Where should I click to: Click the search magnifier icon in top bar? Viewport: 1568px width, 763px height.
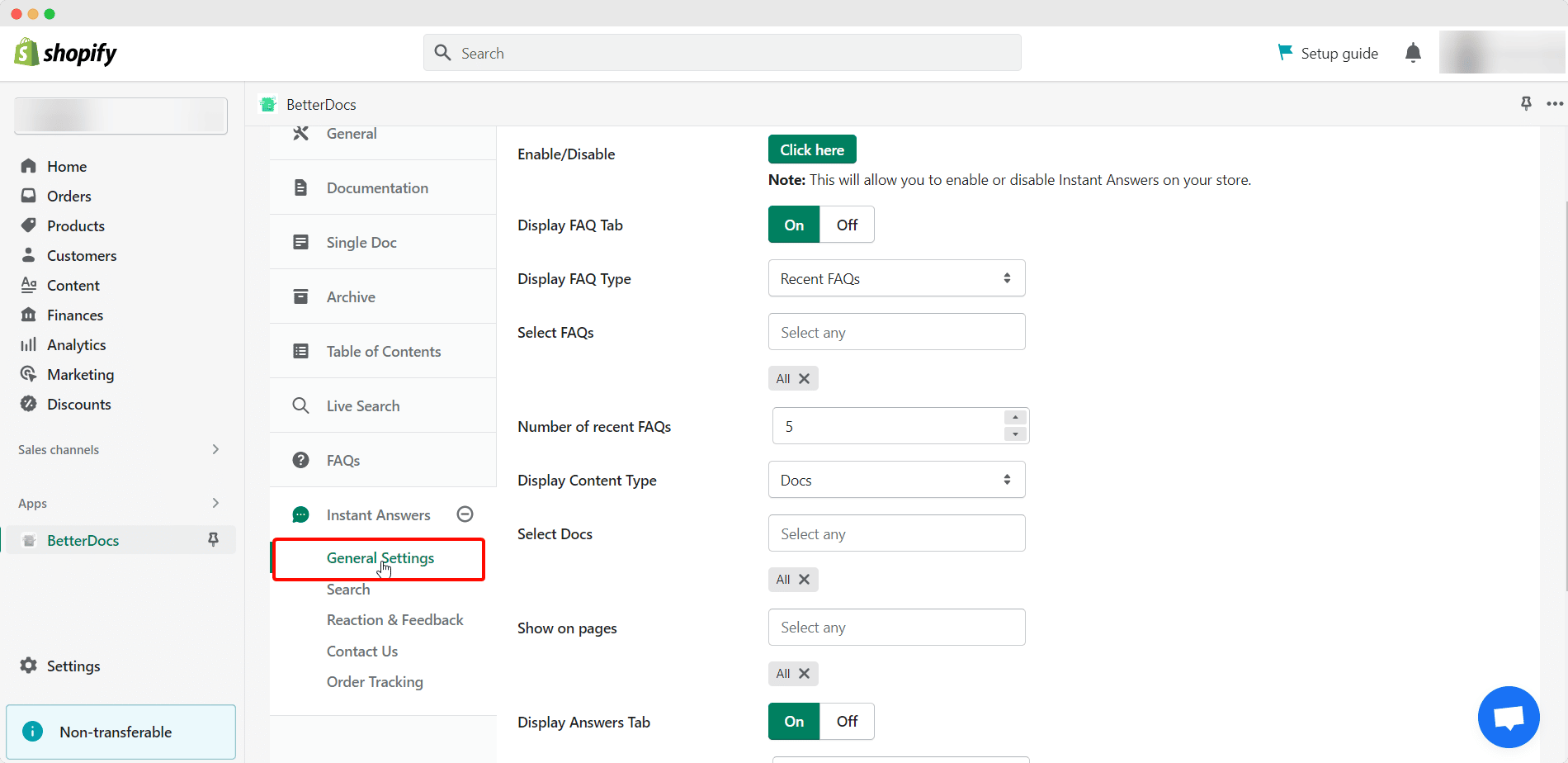click(x=443, y=53)
